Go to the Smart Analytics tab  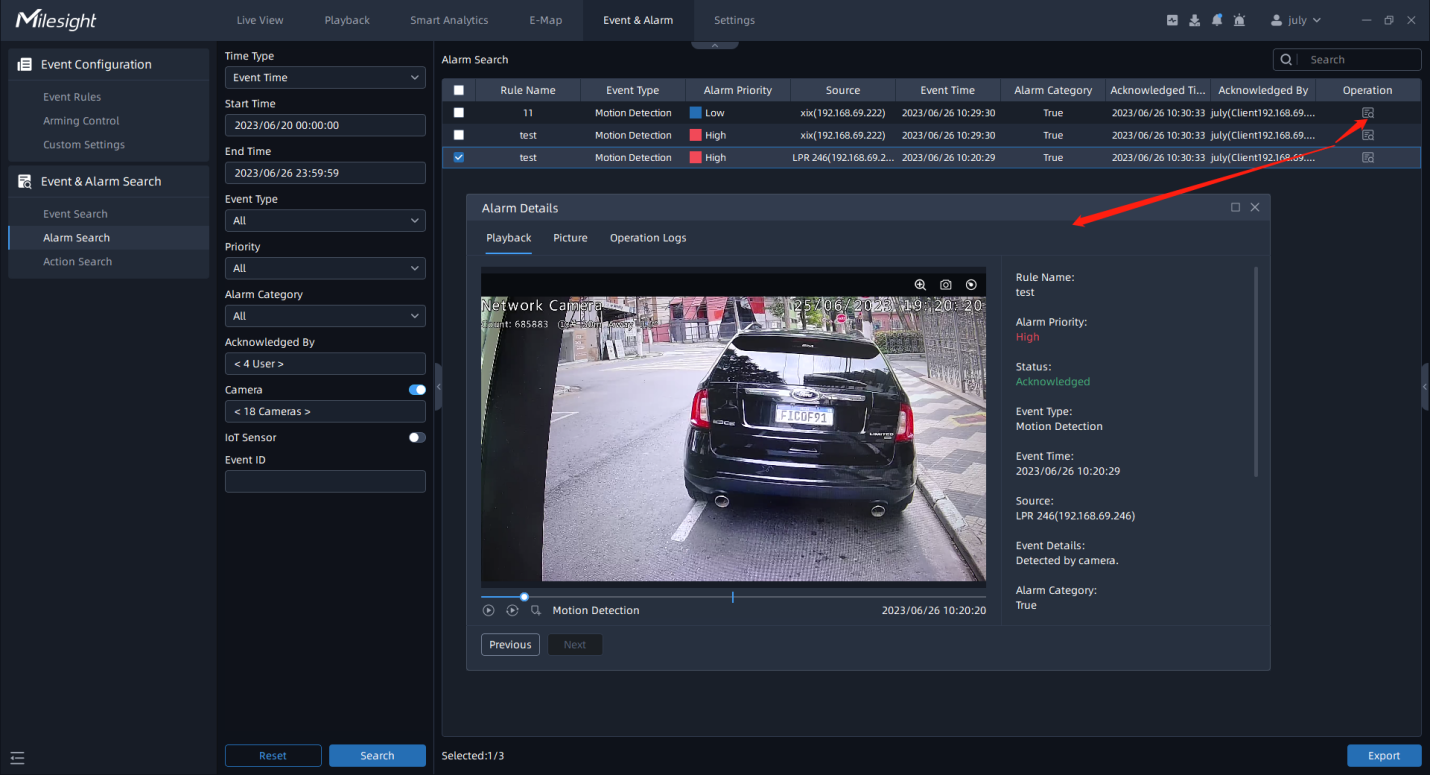coord(449,20)
